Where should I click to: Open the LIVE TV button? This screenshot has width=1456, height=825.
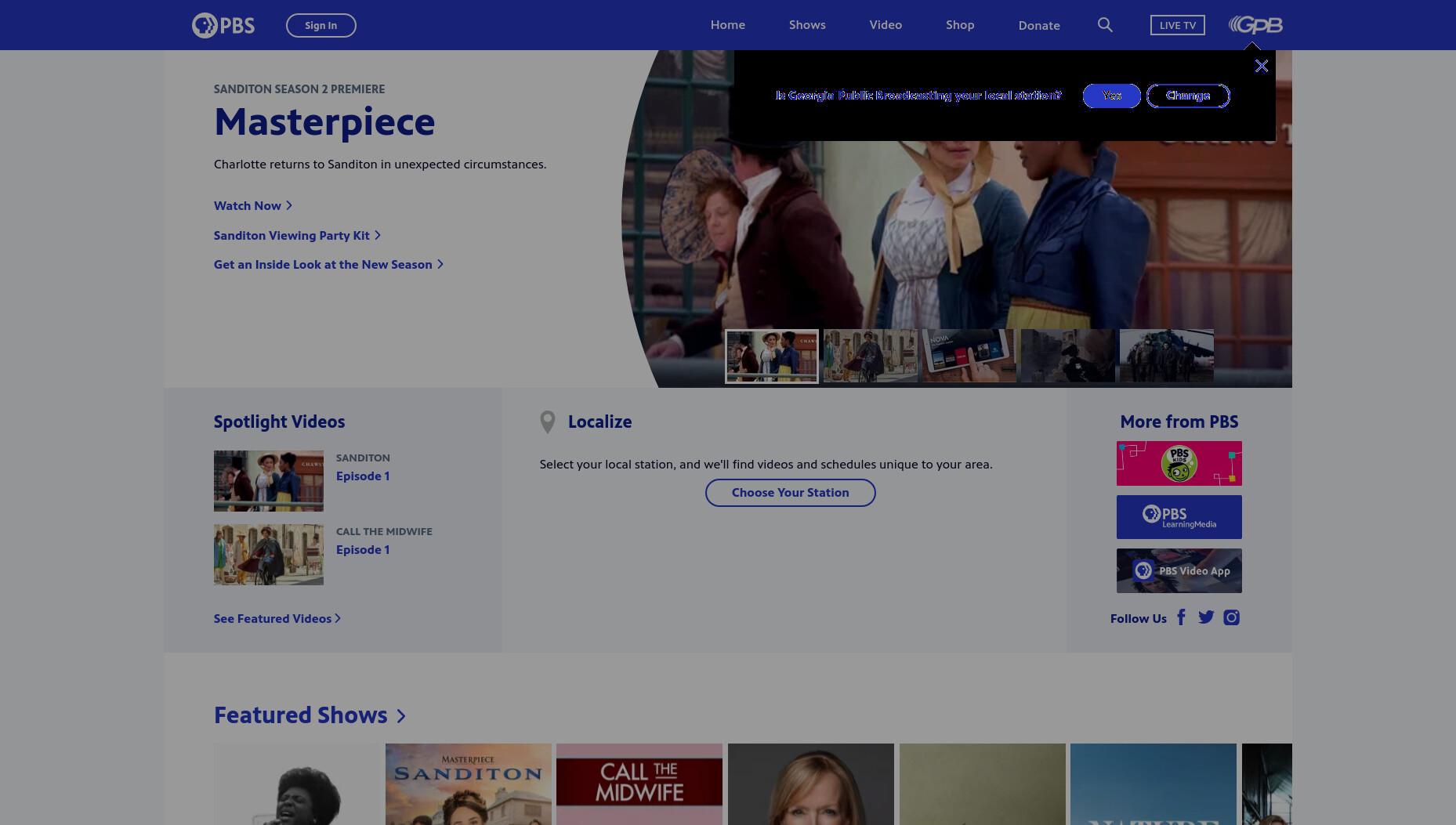[1177, 25]
